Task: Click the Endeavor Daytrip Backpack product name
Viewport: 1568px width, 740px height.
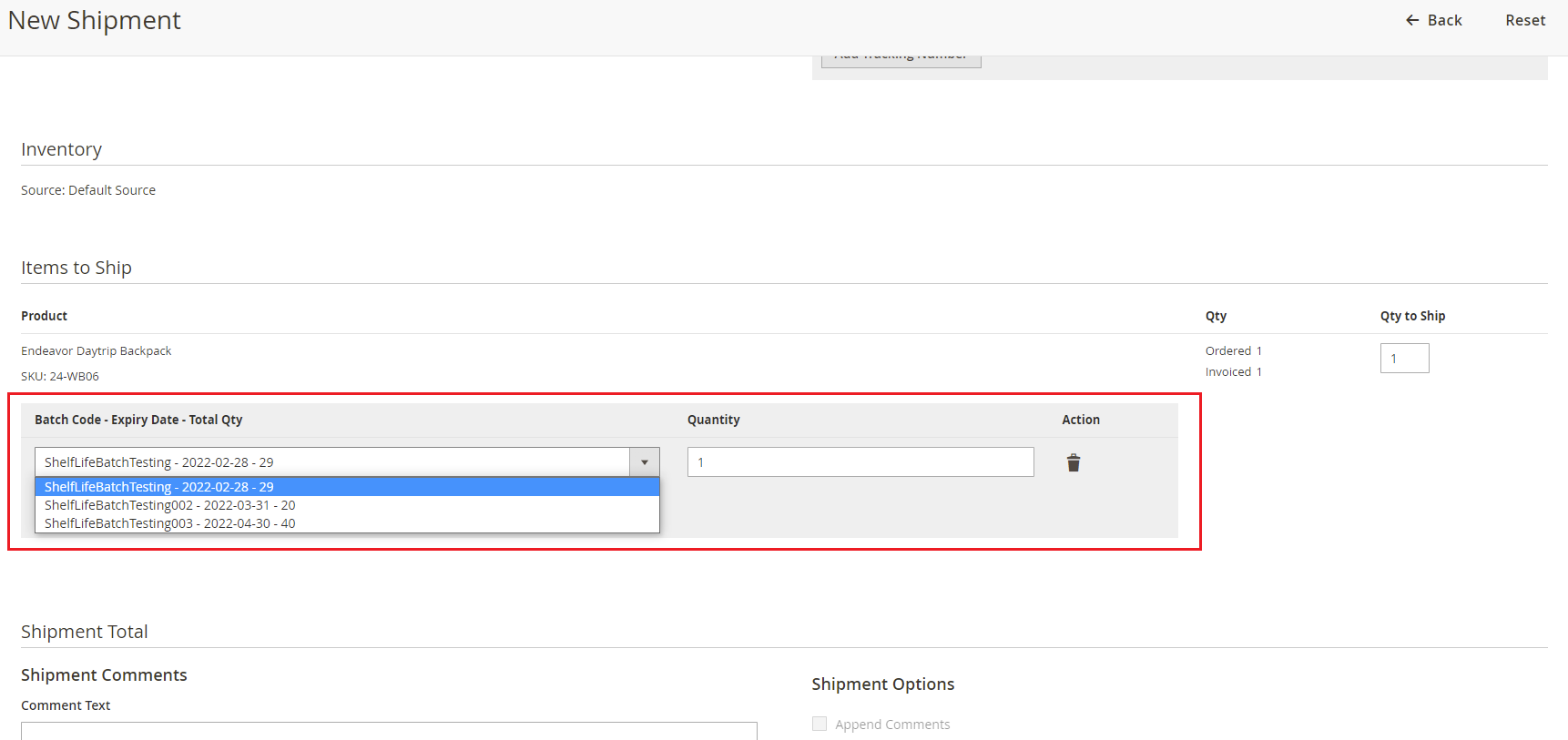Action: coord(97,351)
